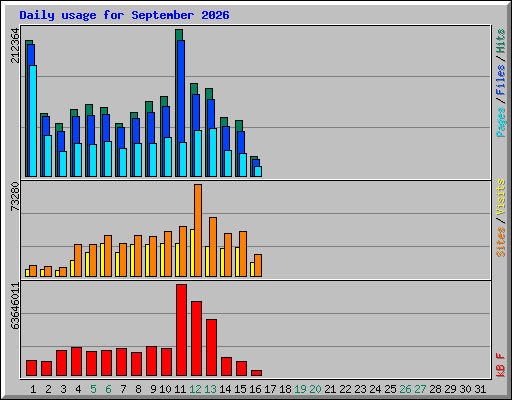Click the x-axis day label 16
This screenshot has width=512, height=400.
tap(255, 389)
